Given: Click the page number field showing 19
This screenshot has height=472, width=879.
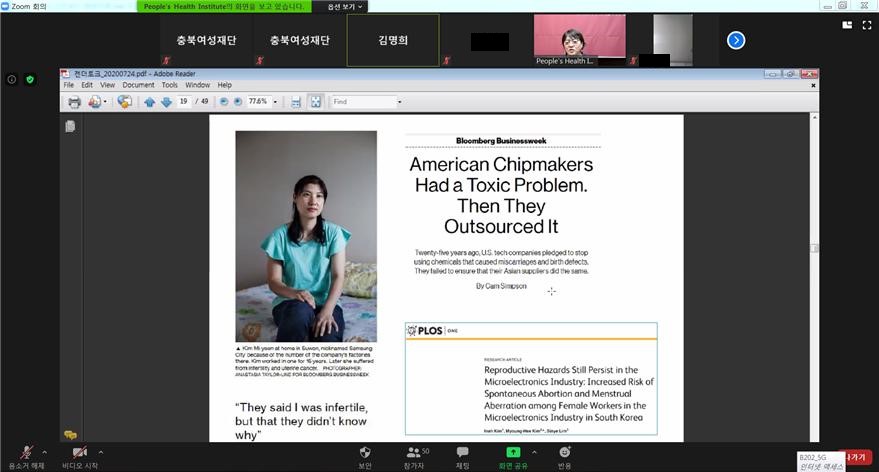Looking at the screenshot, I should 184,101.
